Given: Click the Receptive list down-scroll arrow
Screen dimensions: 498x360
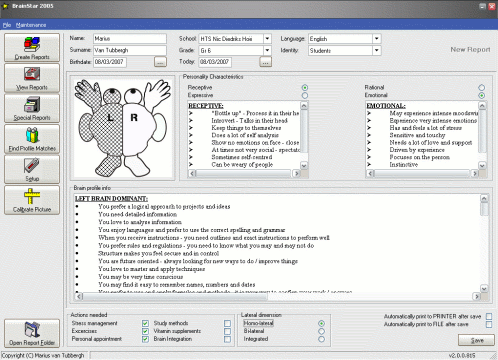Looking at the screenshot, I should pos(304,165).
